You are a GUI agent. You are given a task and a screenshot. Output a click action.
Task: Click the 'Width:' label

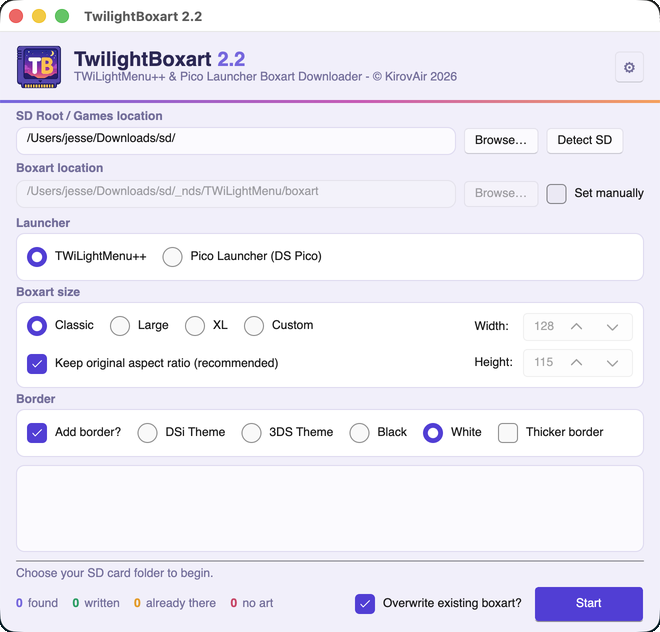tap(491, 326)
